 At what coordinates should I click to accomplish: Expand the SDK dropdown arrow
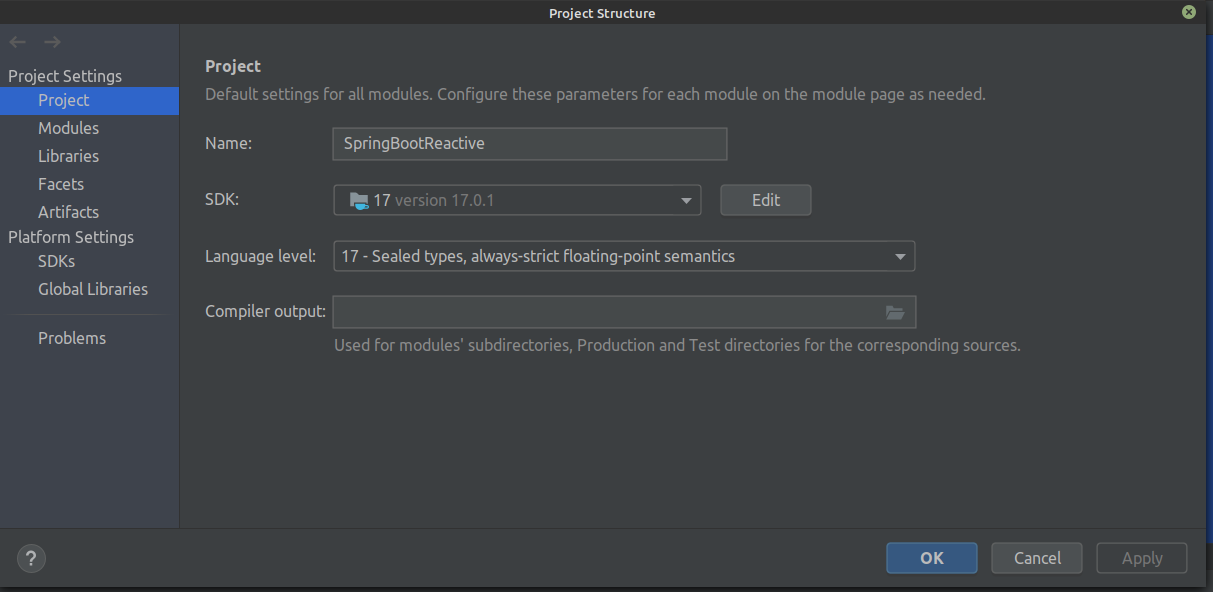coord(686,201)
